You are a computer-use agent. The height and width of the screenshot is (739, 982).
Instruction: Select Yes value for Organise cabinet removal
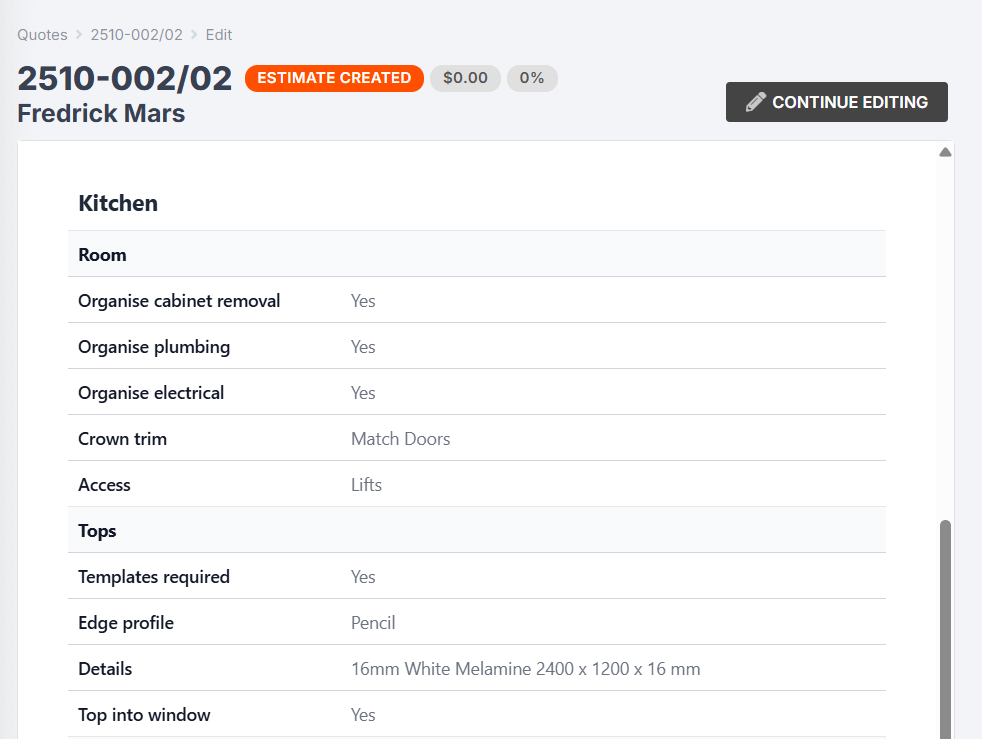(x=363, y=301)
